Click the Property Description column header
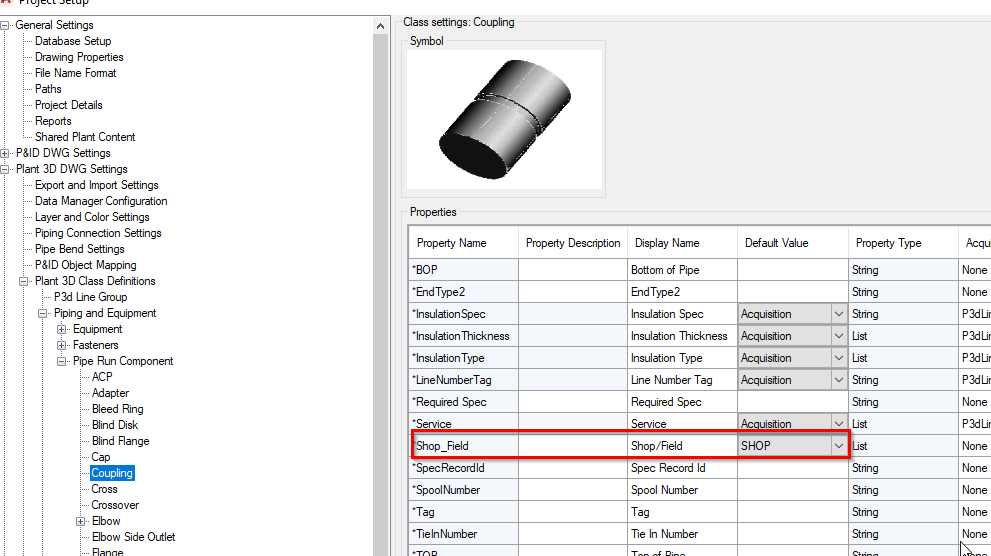The image size is (991, 556). 573,243
